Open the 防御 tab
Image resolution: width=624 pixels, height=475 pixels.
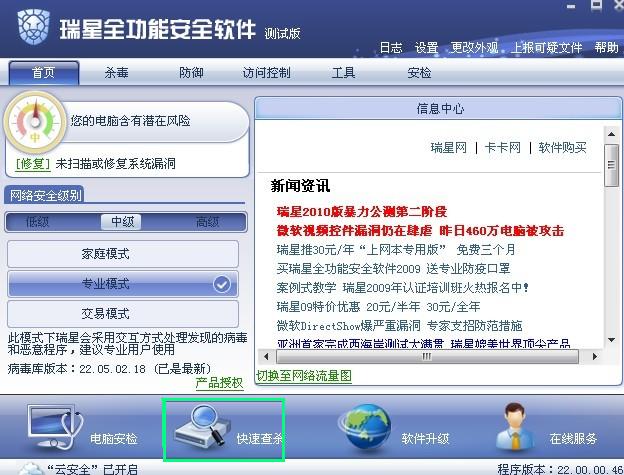[x=191, y=73]
